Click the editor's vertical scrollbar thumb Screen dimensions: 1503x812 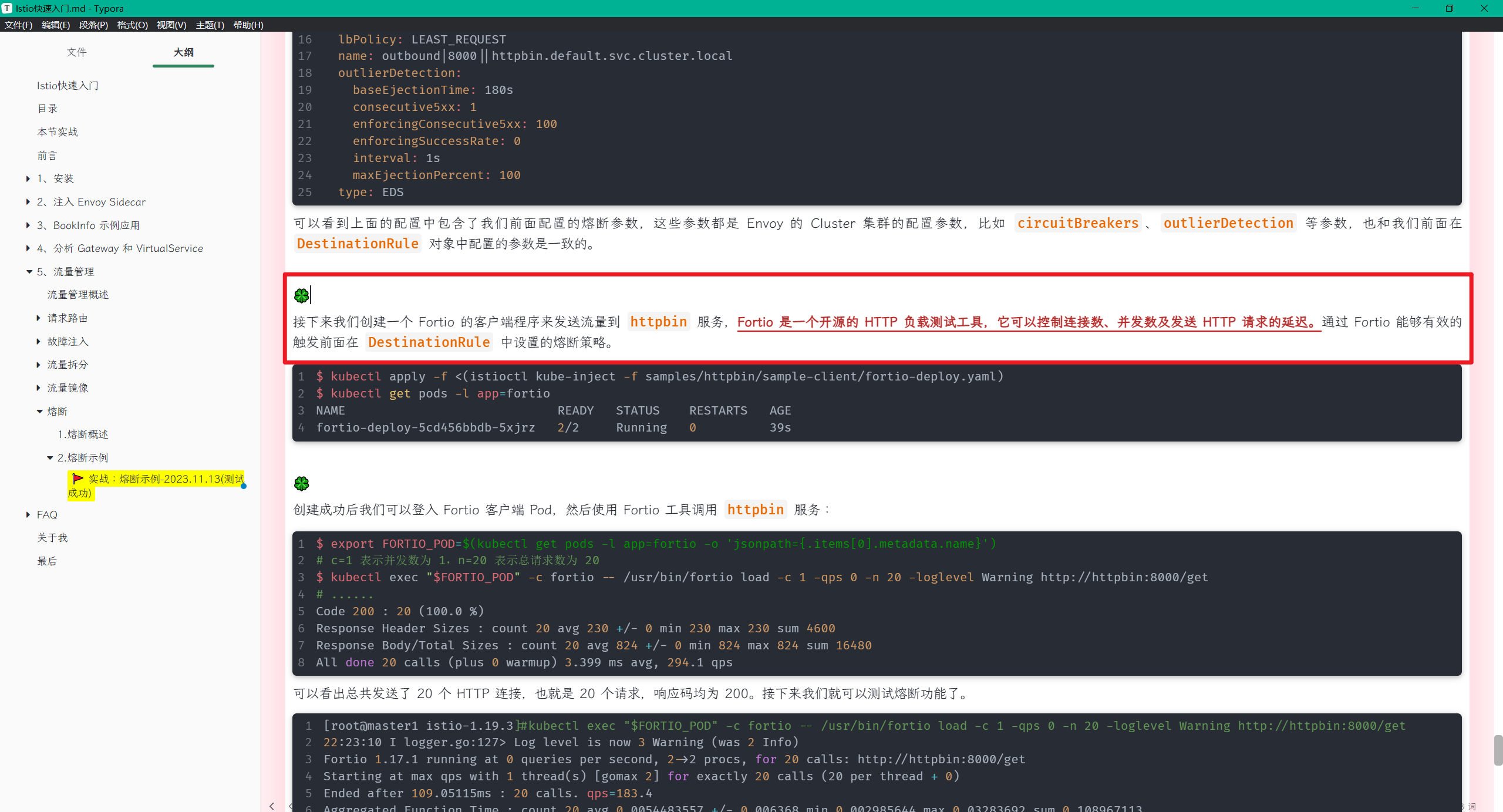tap(1498, 750)
